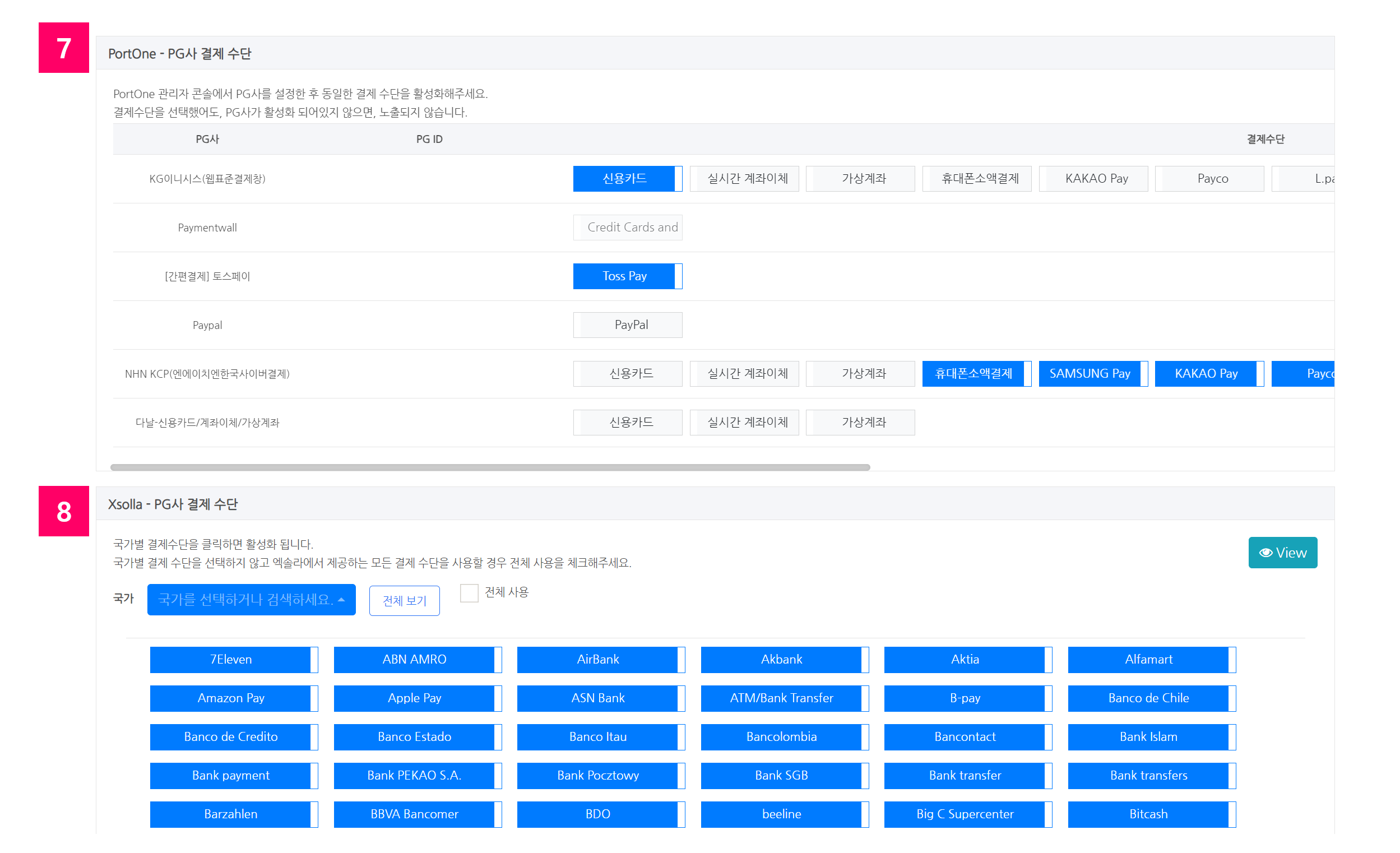Toggle the Big C Supercenter method
1400x853 pixels.
(968, 814)
